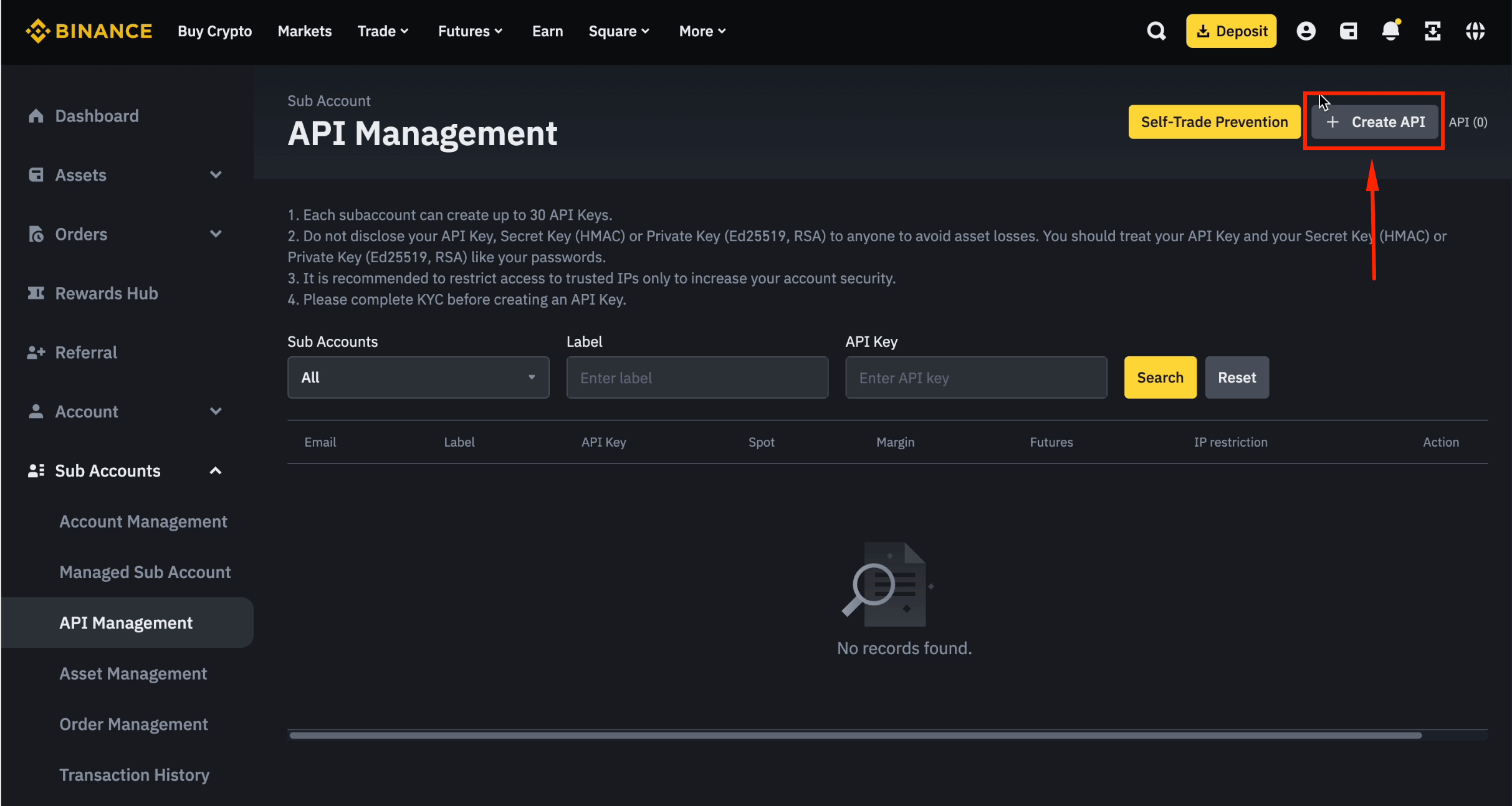Click the search magnifier icon in header
The width and height of the screenshot is (1512, 806).
[x=1156, y=31]
